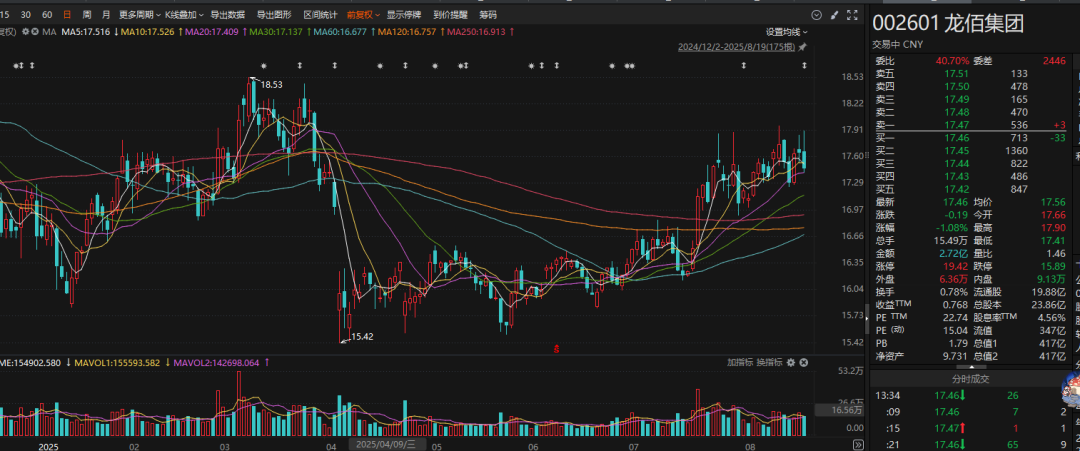Open 前复权 adjustment dropdown
The height and width of the screenshot is (451, 1080).
pos(364,14)
